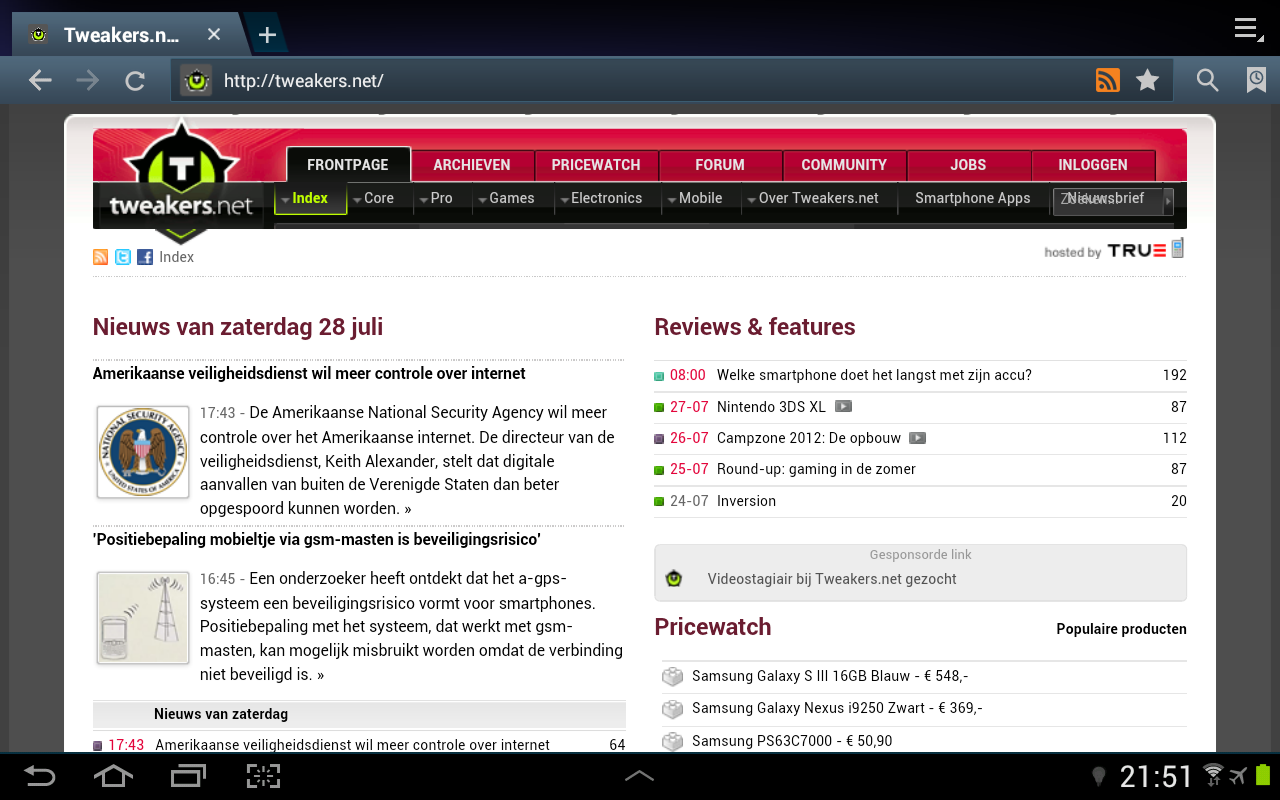This screenshot has height=800, width=1280.
Task: Open the NSA article thumbnail
Action: click(143, 452)
